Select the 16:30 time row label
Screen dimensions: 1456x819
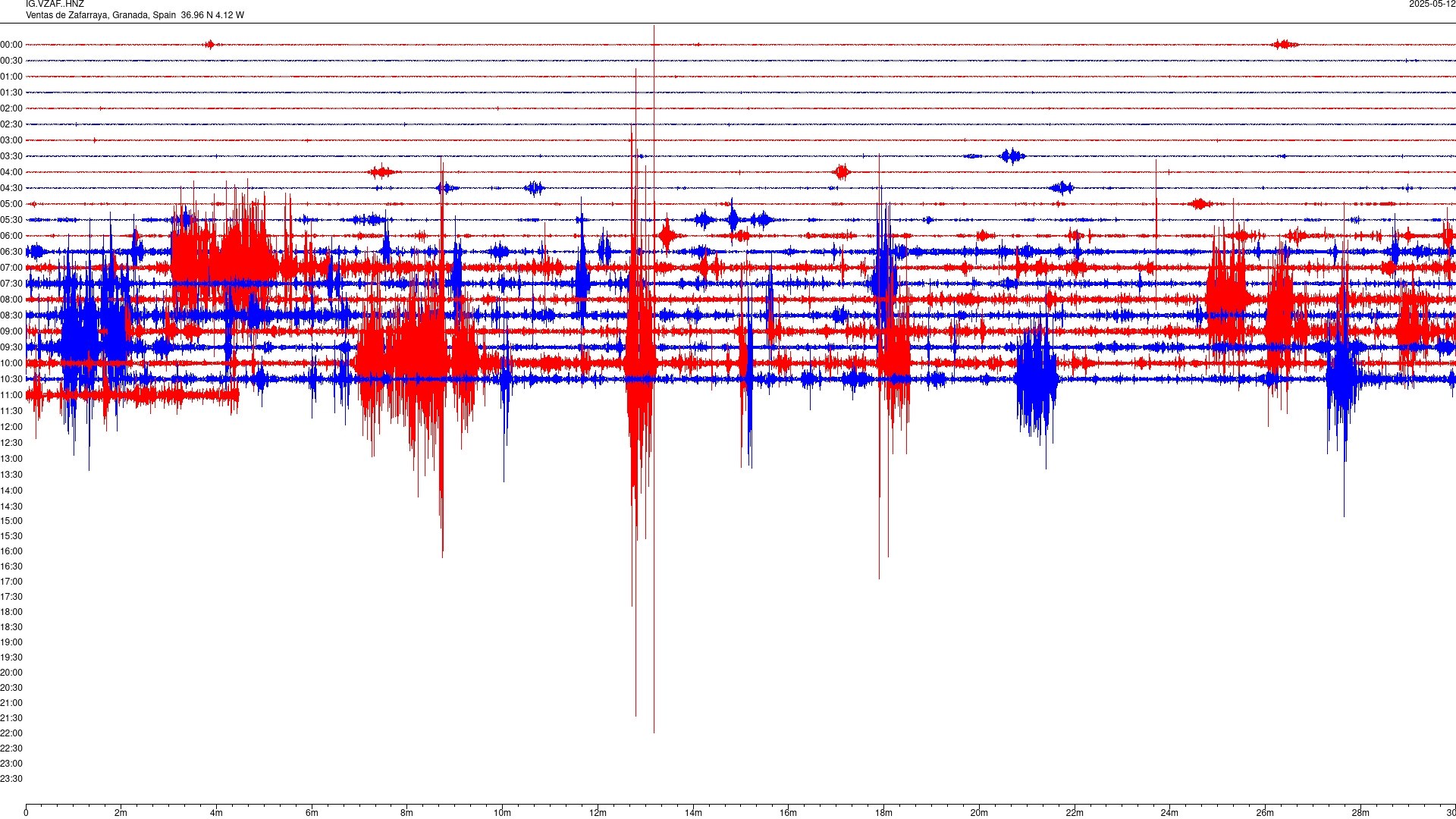click(11, 566)
